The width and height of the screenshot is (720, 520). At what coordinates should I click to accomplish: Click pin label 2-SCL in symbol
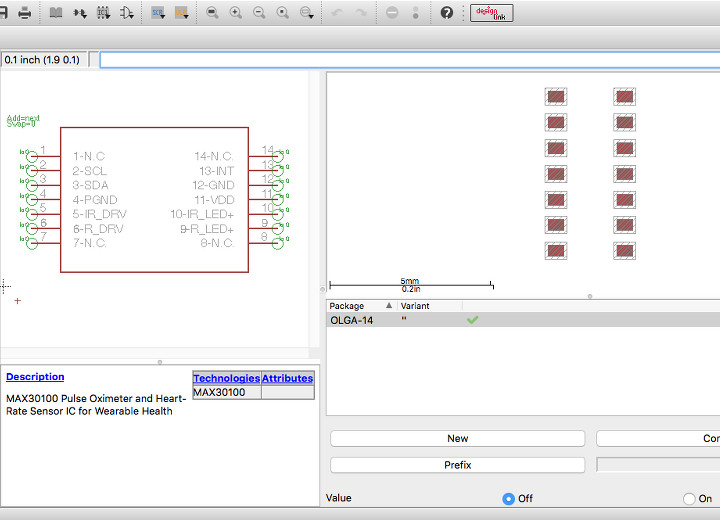[90, 171]
